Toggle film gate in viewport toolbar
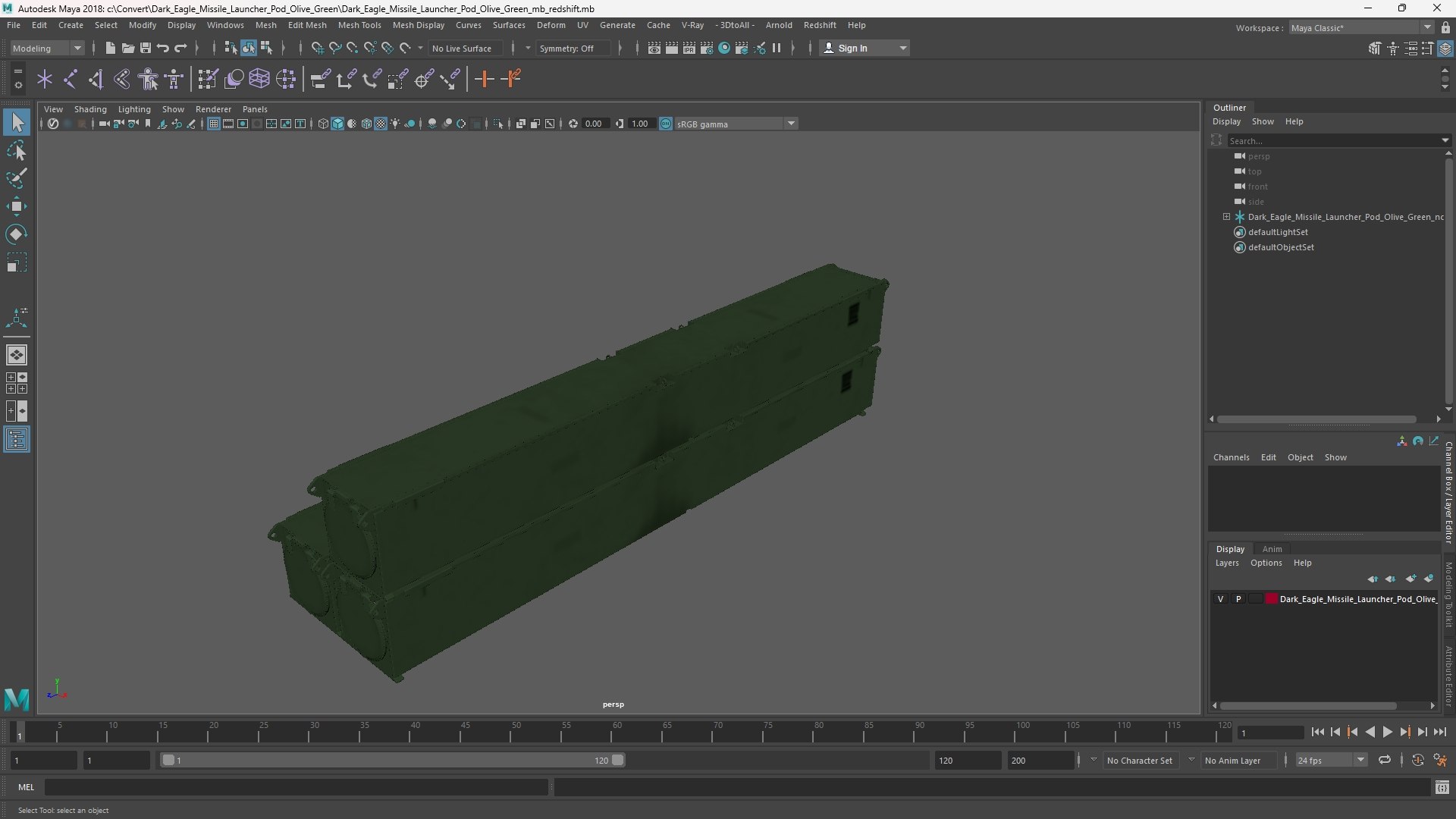The width and height of the screenshot is (1456, 819). pos(228,124)
